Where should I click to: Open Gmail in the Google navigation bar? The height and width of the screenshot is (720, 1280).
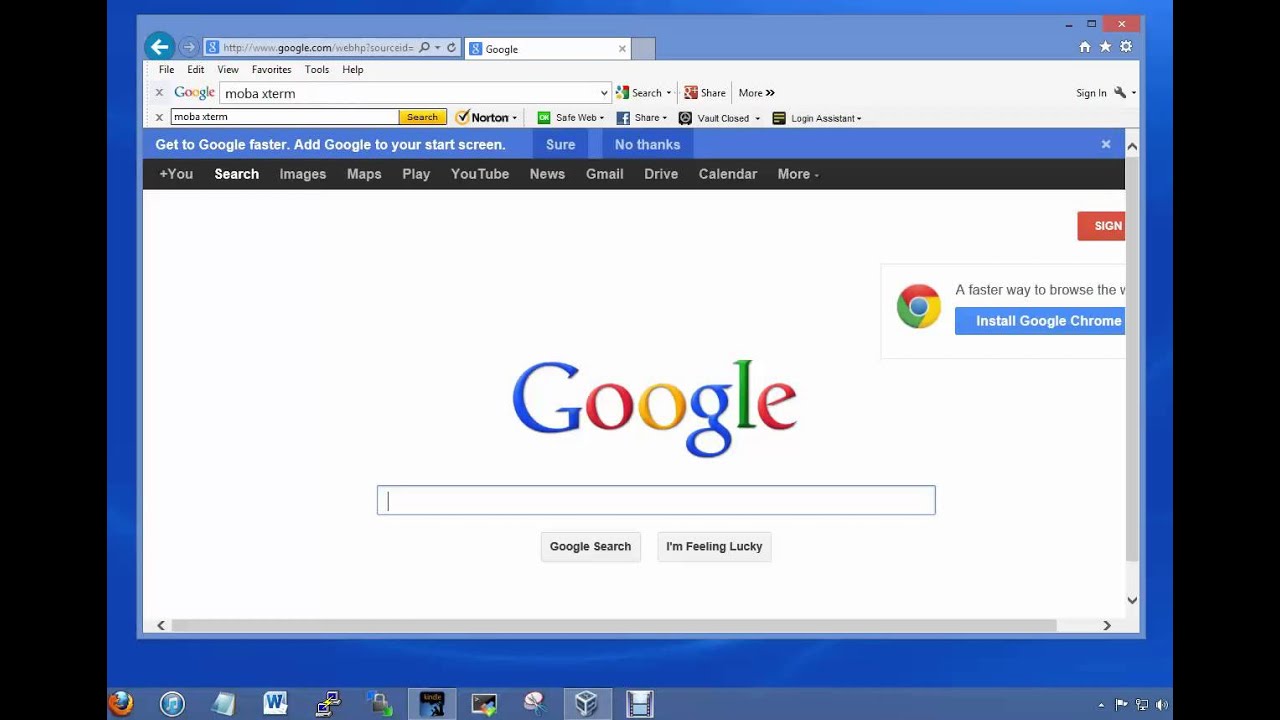coord(605,174)
